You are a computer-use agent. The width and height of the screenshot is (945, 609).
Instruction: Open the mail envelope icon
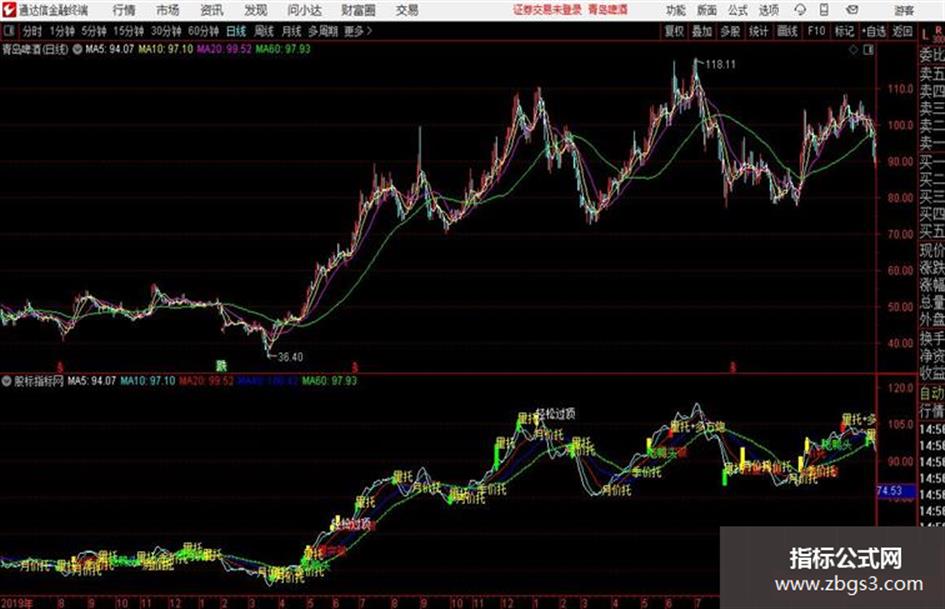(852, 10)
